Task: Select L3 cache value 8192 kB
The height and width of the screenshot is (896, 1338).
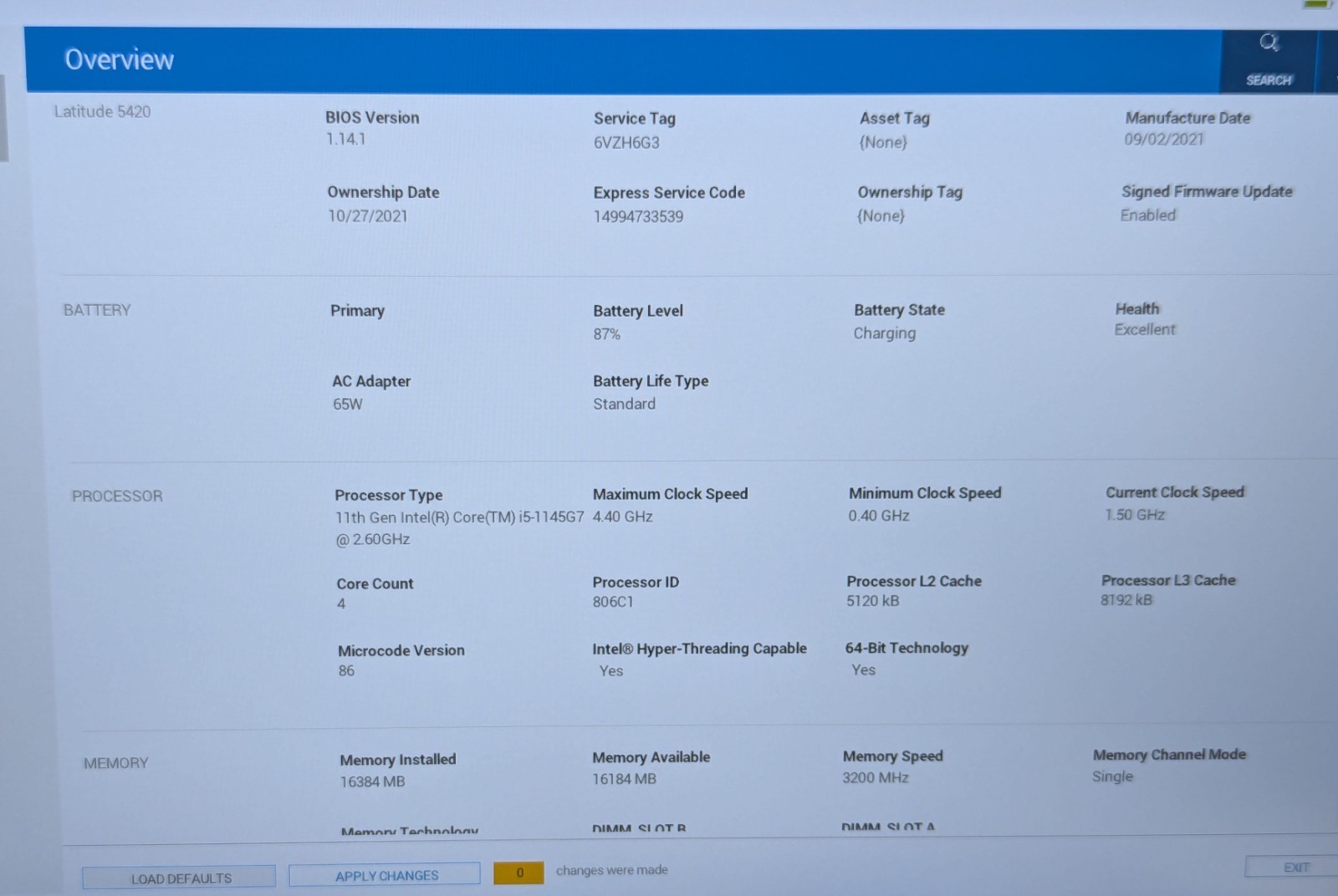Action: tap(1126, 600)
